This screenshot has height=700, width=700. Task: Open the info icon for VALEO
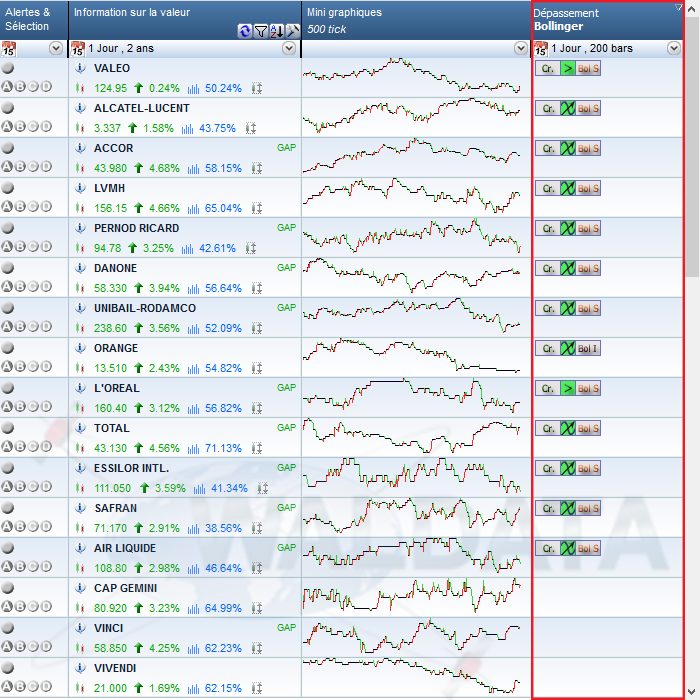(x=80, y=68)
